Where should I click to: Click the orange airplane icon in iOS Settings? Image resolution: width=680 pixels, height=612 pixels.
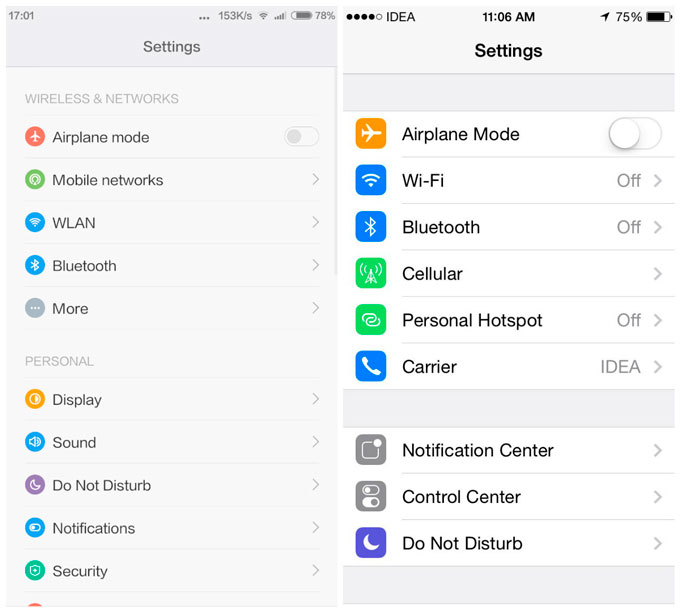(370, 134)
